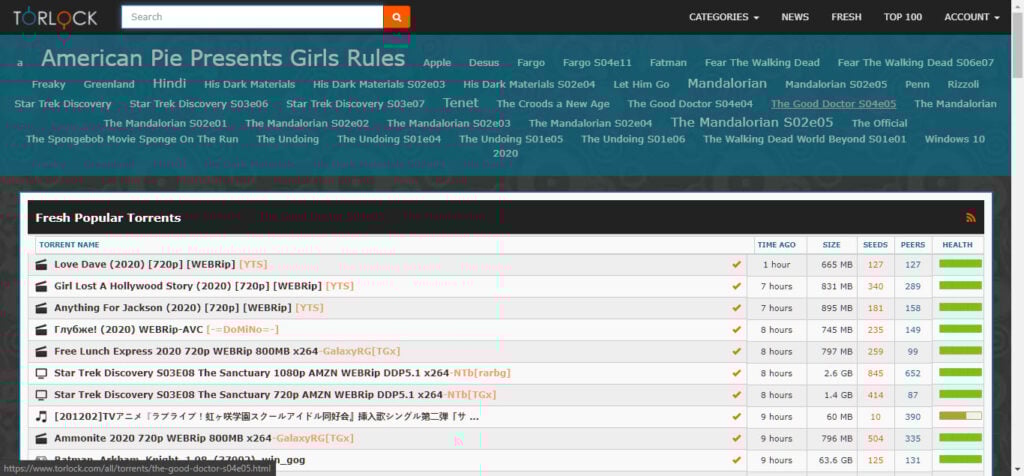Open the His Dark Materials S02e04 tag
The image size is (1024, 476).
pyautogui.click(x=529, y=84)
